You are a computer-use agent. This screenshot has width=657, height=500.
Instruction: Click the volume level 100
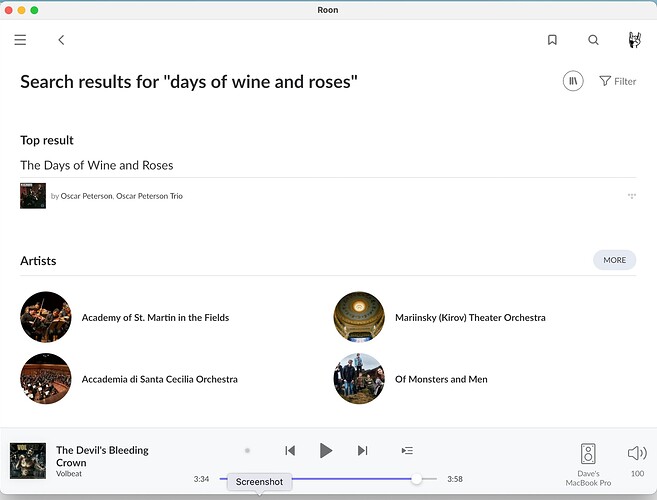tap(637, 474)
